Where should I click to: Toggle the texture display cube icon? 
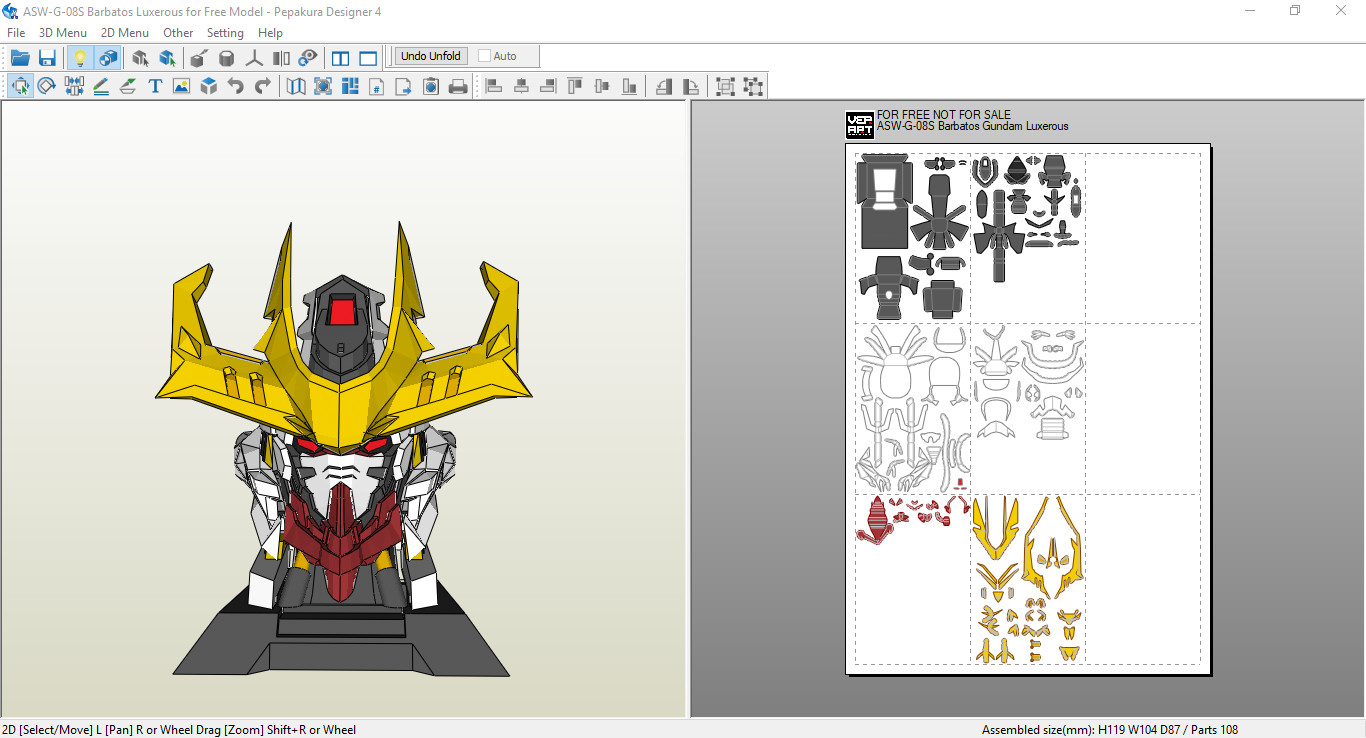pos(107,57)
